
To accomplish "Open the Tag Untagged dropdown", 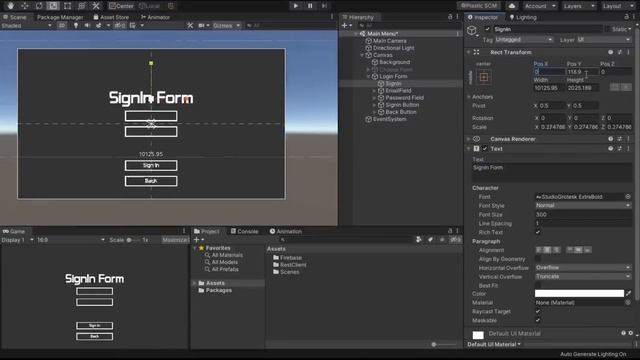I will tap(524, 40).
